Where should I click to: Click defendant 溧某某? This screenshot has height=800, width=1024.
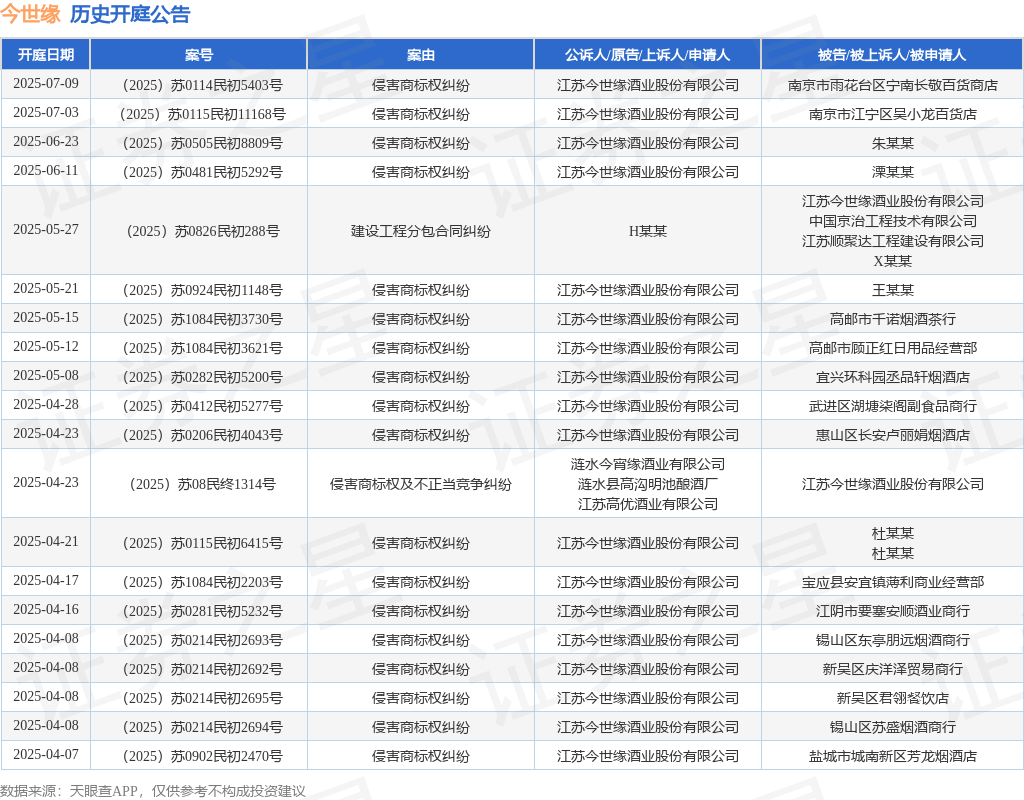click(x=893, y=172)
